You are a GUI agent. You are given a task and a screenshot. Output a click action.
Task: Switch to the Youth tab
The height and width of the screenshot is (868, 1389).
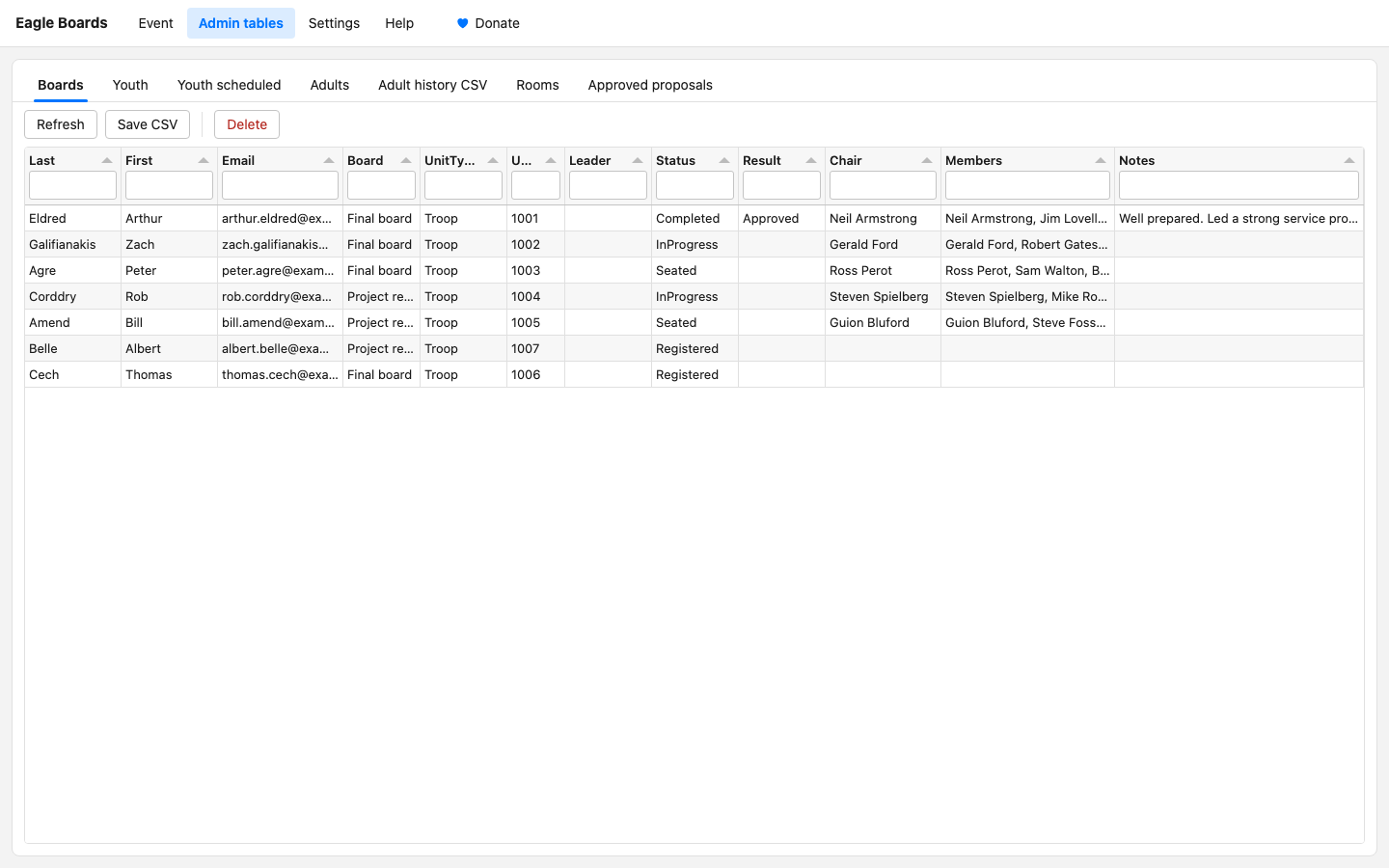pos(130,85)
